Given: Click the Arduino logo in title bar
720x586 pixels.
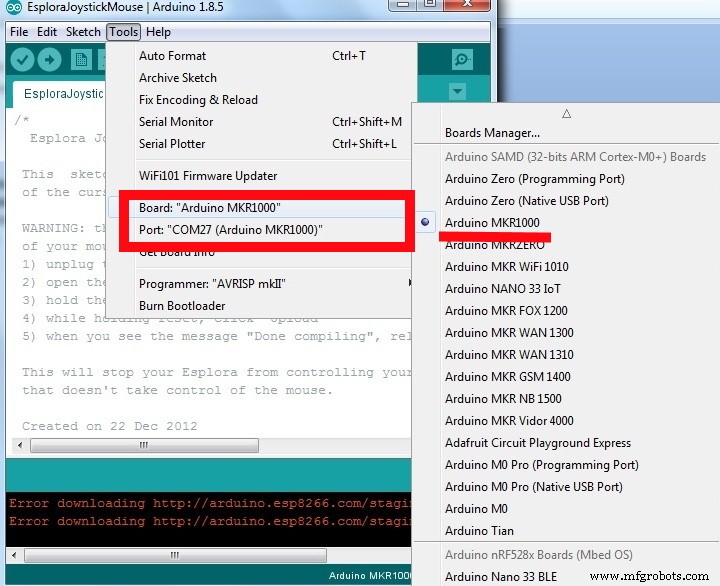Looking at the screenshot, I should coord(11,9).
